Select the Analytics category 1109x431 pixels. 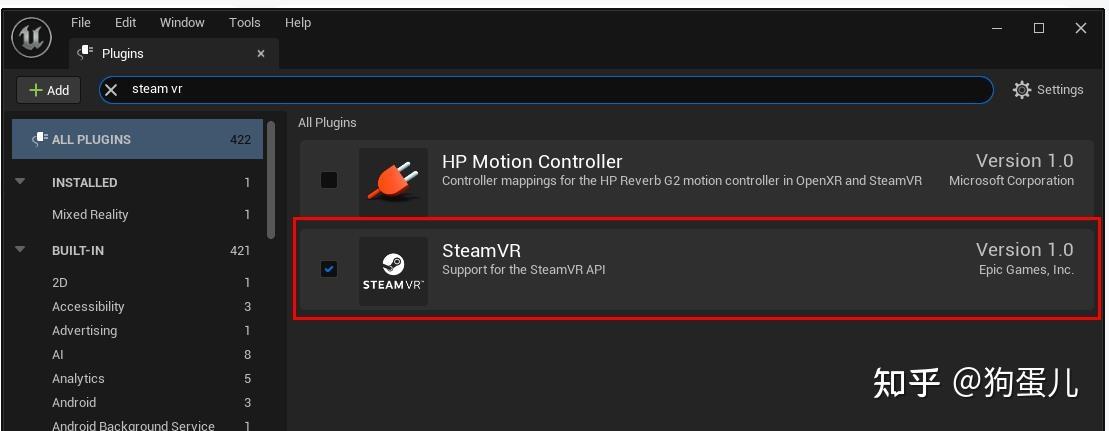coord(78,378)
